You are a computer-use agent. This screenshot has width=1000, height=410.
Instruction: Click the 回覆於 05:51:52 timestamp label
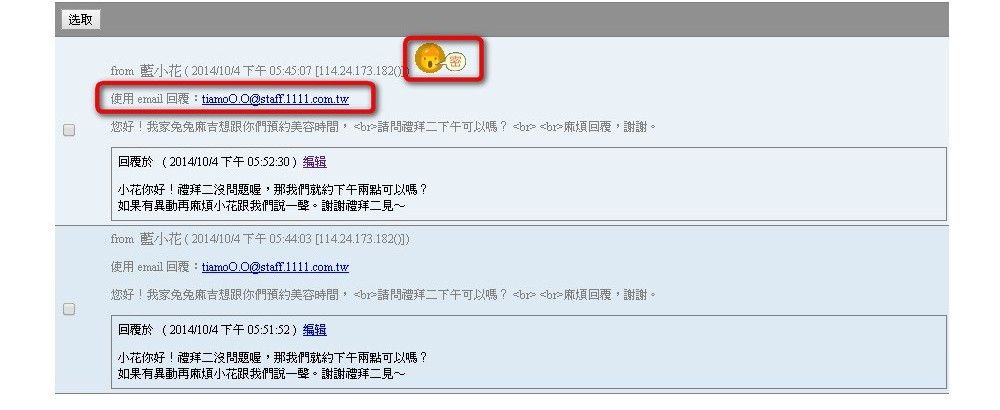click(209, 330)
